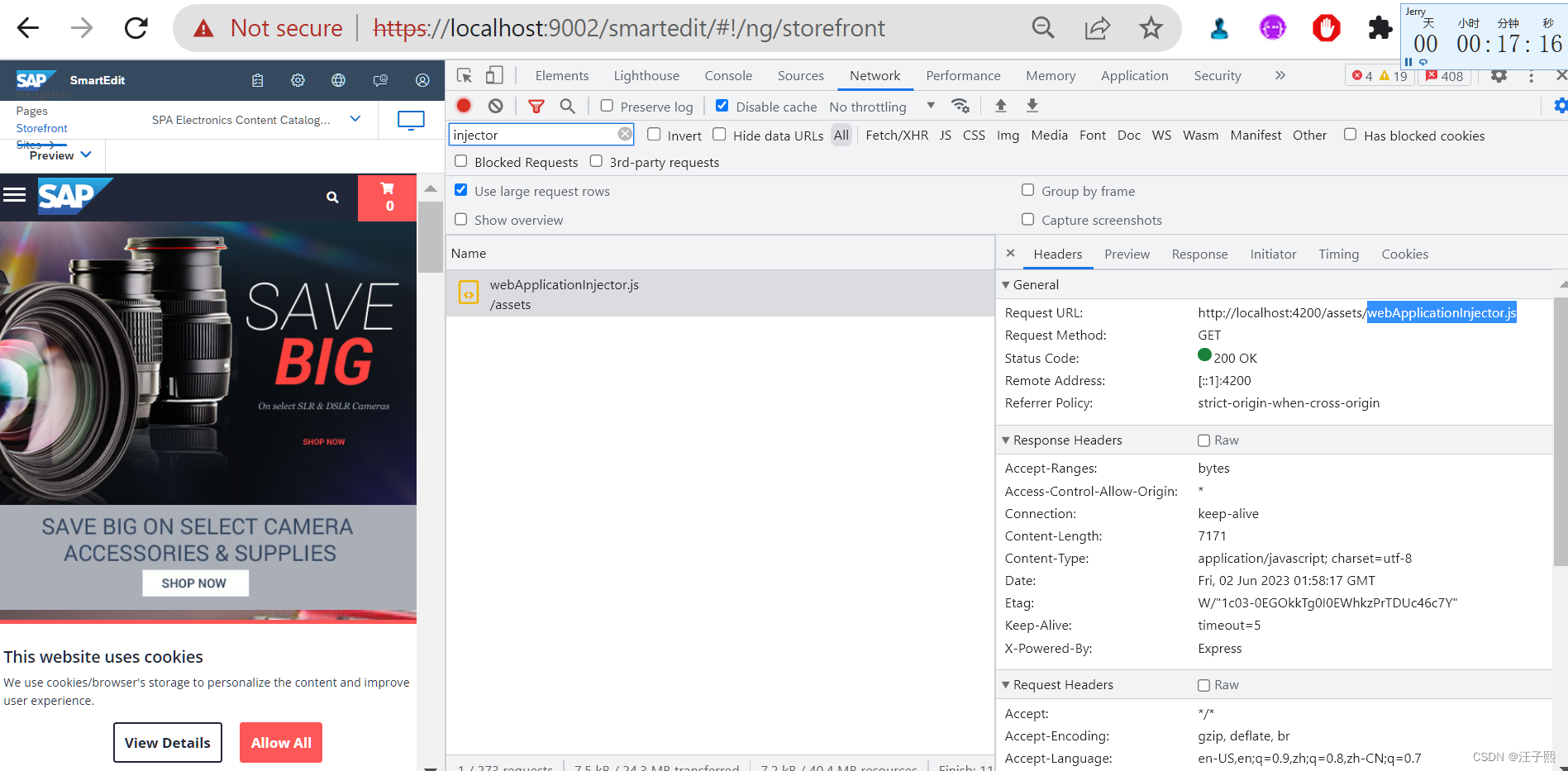Enable Group by frame

tap(1027, 190)
